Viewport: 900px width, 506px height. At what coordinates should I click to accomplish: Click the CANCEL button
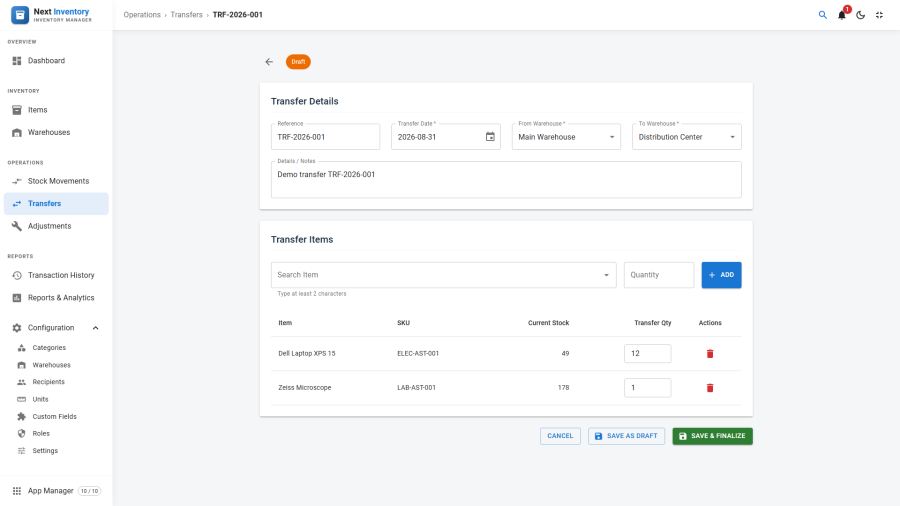560,436
